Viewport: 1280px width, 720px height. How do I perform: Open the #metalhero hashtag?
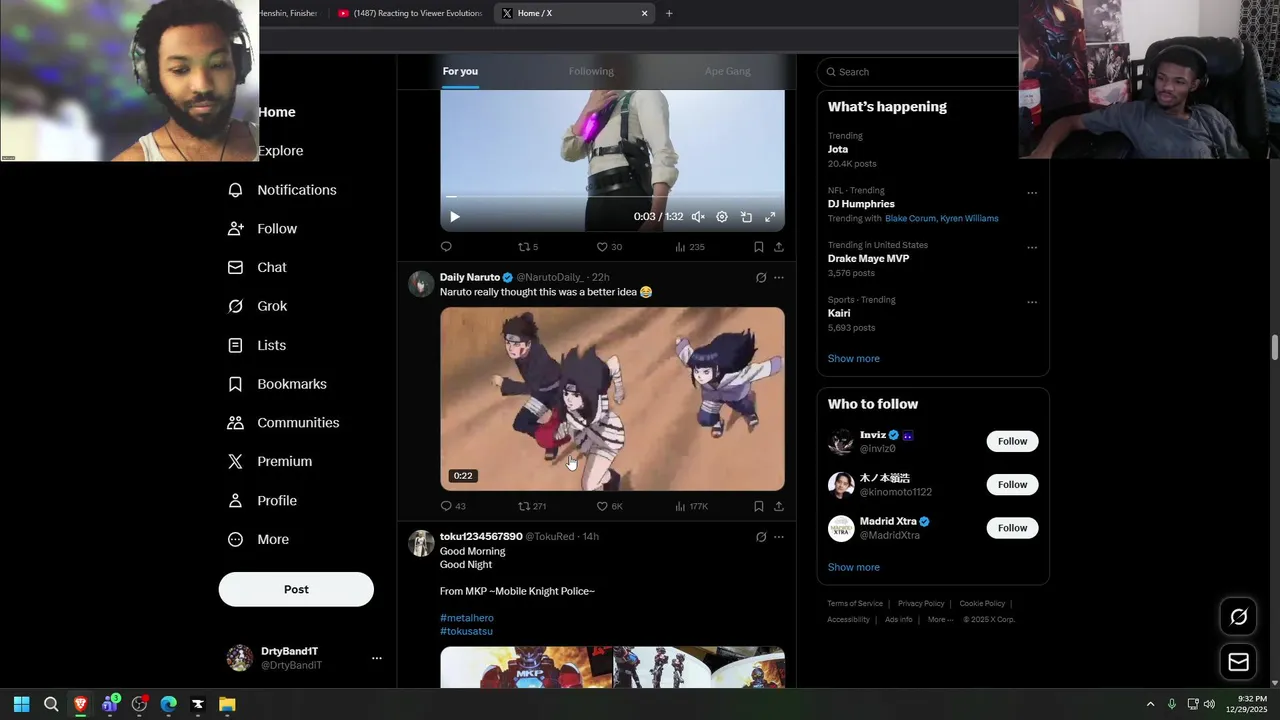click(467, 618)
